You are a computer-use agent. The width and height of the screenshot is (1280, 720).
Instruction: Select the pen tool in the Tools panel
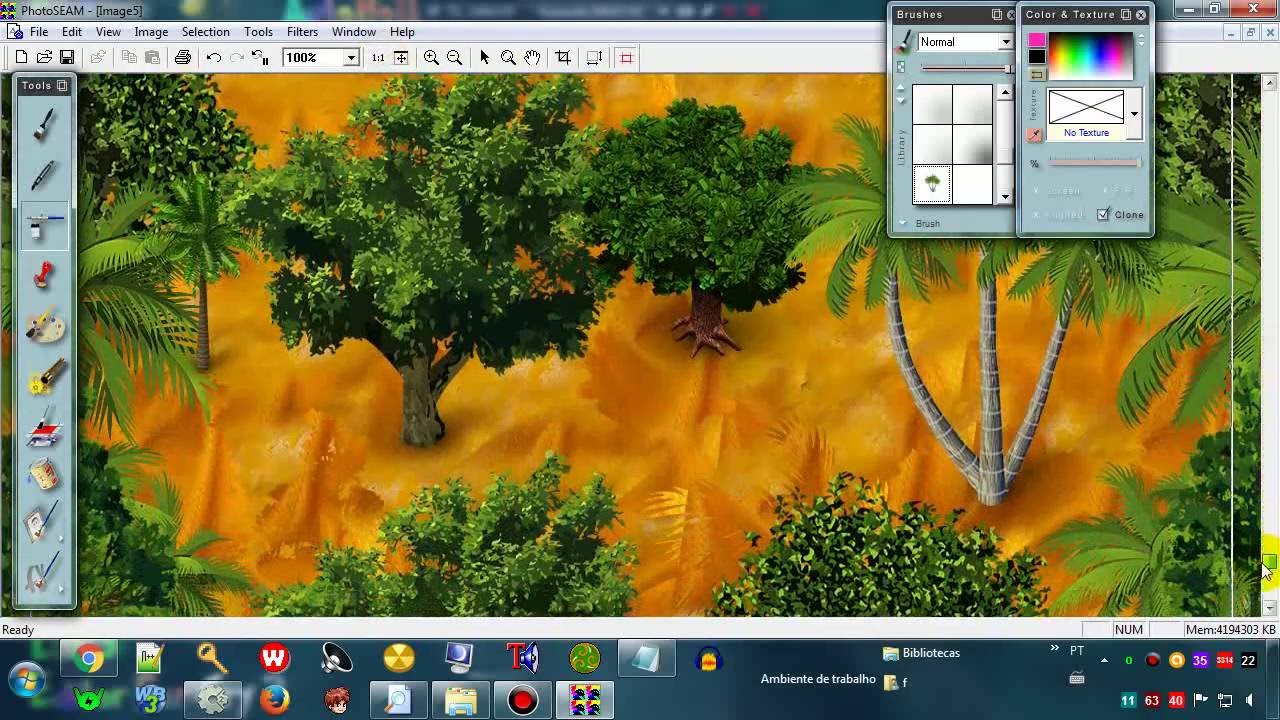click(45, 175)
